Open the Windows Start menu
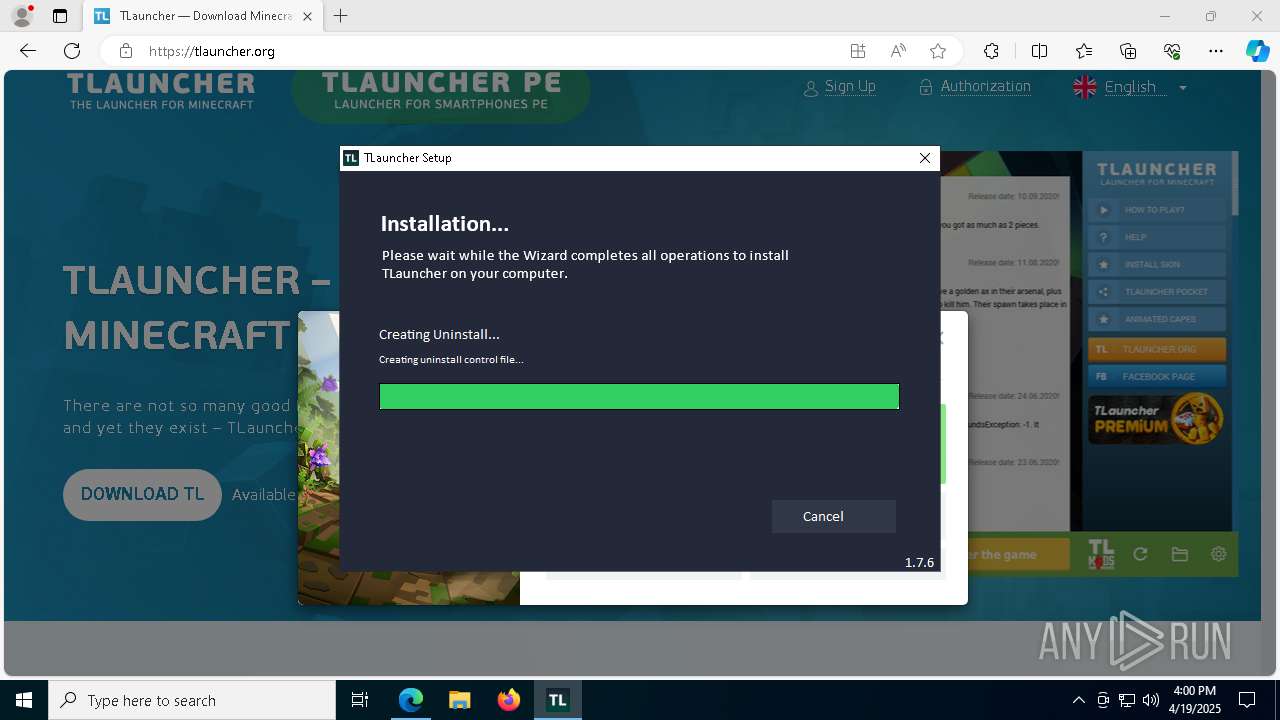This screenshot has height=720, width=1280. tap(24, 700)
